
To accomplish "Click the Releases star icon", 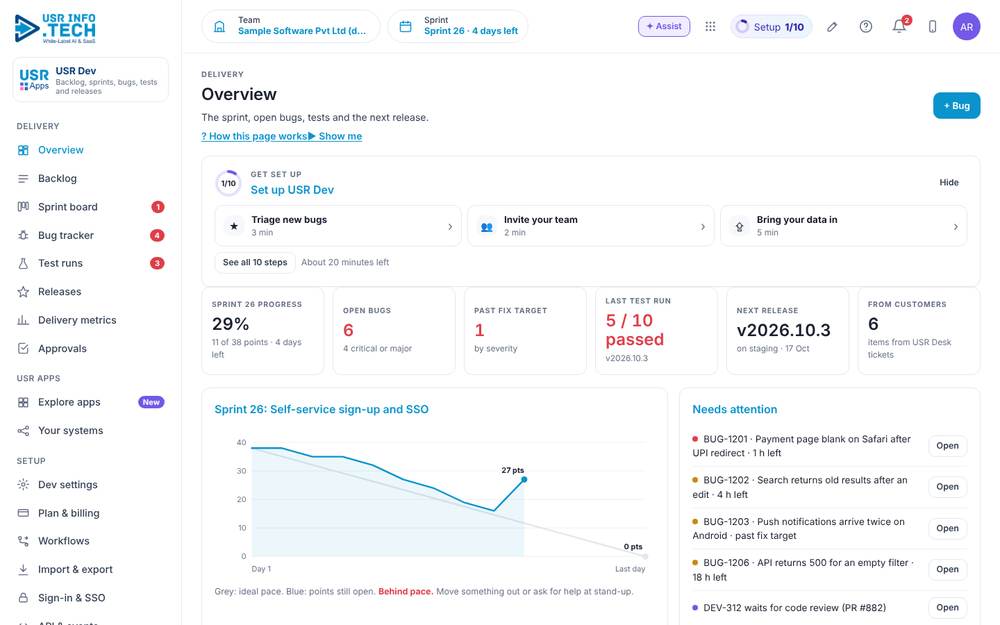I will pyautogui.click(x=23, y=291).
